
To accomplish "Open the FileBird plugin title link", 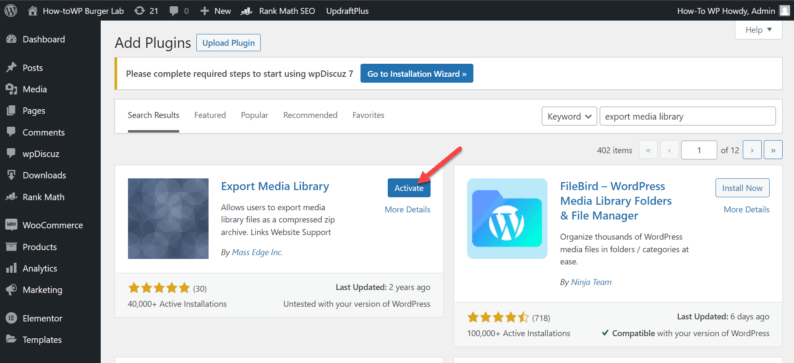I will tap(616, 201).
